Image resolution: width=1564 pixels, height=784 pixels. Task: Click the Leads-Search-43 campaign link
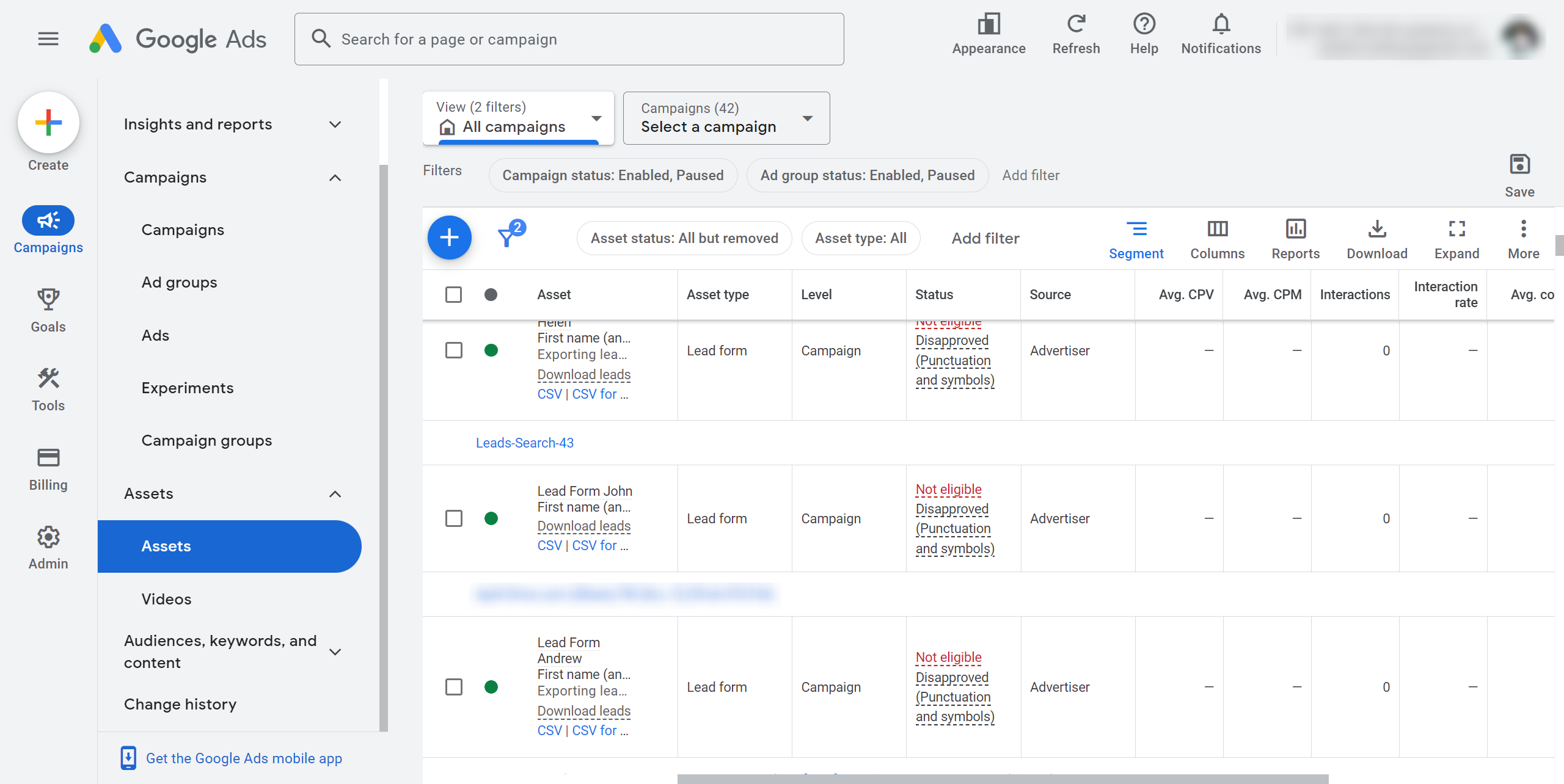[524, 441]
